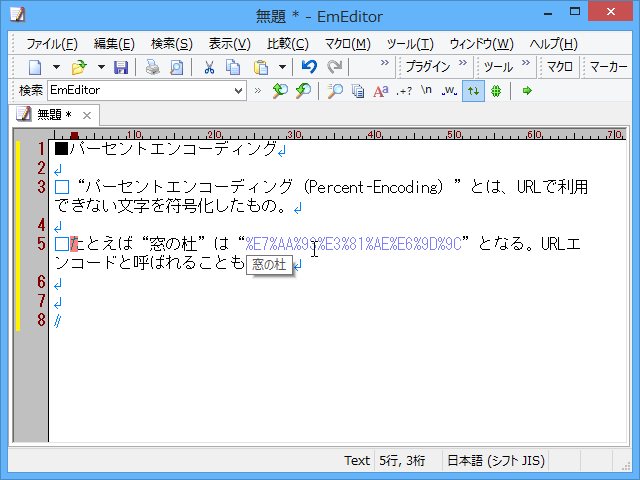The width and height of the screenshot is (640, 480).
Task: Toggle regular expression search option
Action: 404,91
